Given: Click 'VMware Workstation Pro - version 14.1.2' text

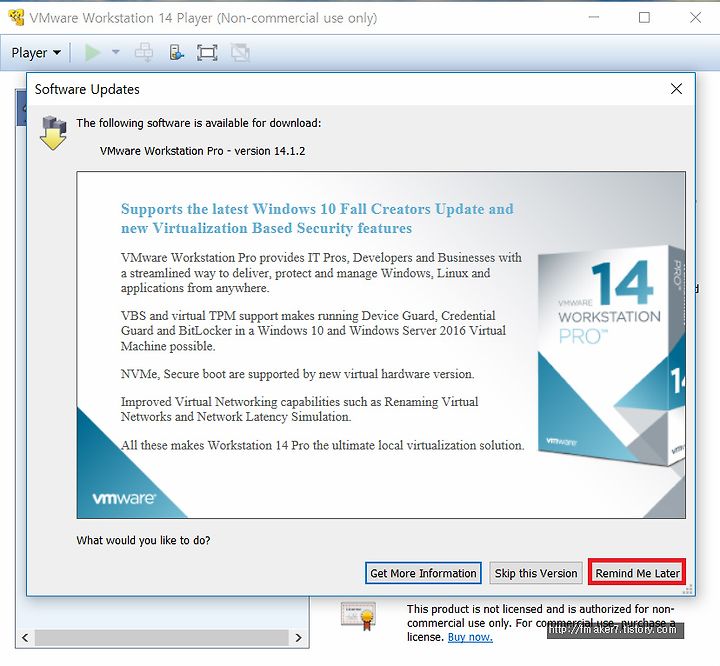Looking at the screenshot, I should click(x=202, y=151).
